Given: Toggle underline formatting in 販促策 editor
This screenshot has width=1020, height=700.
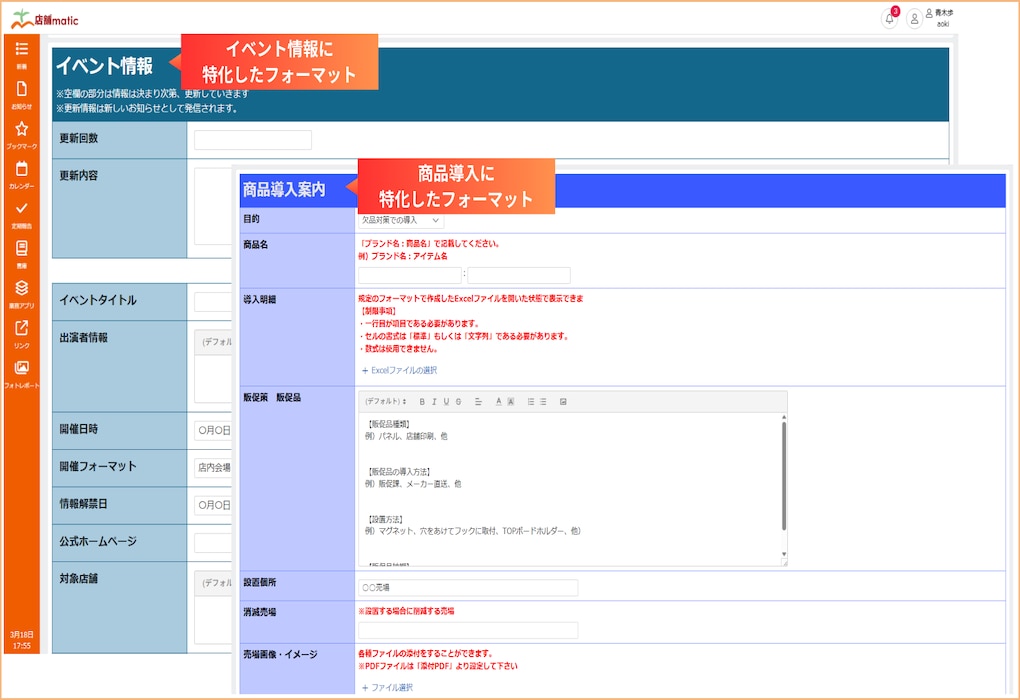Looking at the screenshot, I should pyautogui.click(x=446, y=402).
